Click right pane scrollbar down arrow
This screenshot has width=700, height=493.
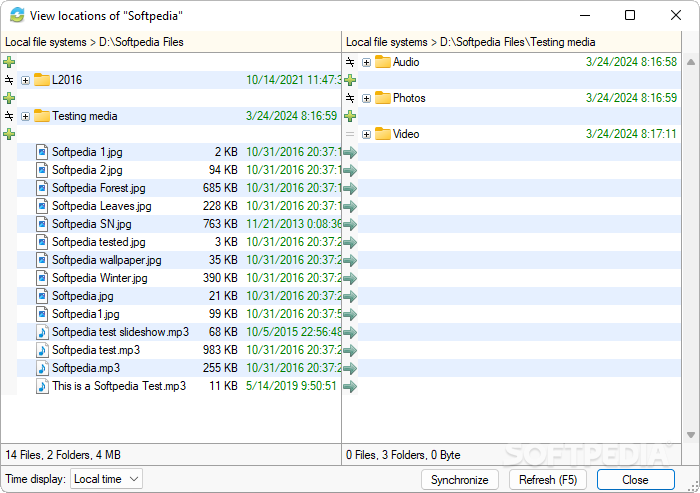click(691, 435)
